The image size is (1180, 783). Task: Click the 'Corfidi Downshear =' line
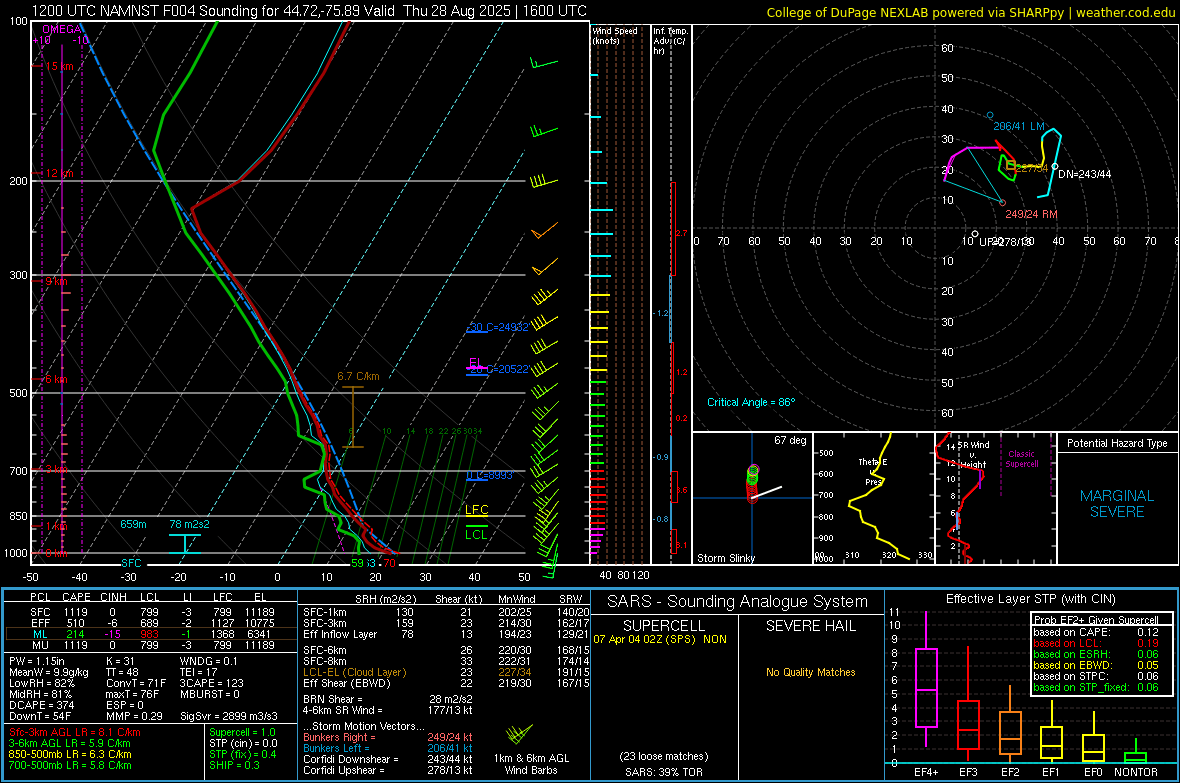[x=388, y=759]
